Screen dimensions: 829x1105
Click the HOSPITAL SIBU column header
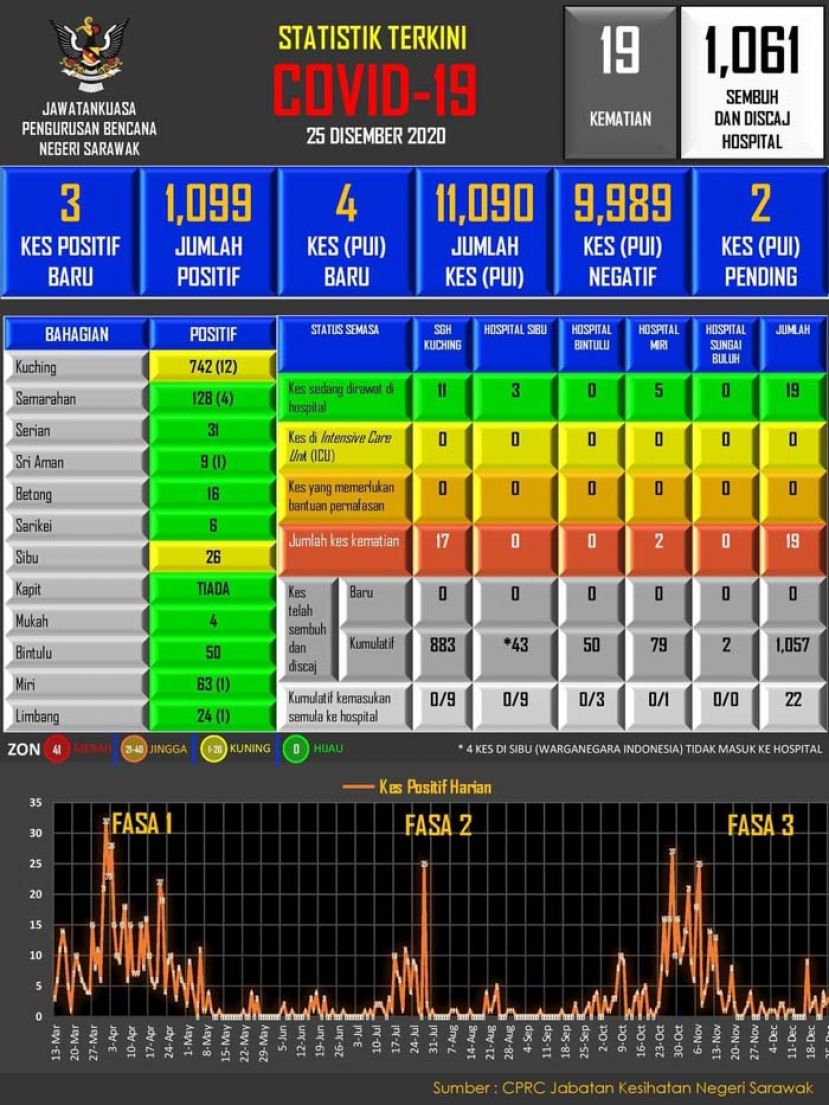coord(515,345)
